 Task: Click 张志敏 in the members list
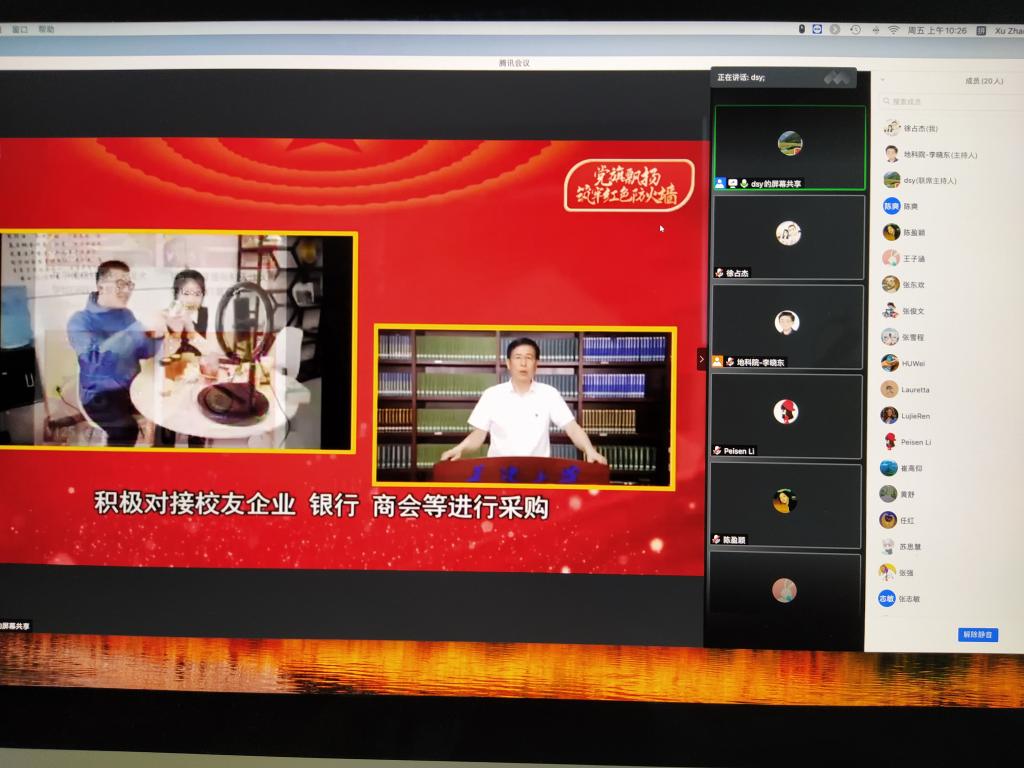[908, 599]
